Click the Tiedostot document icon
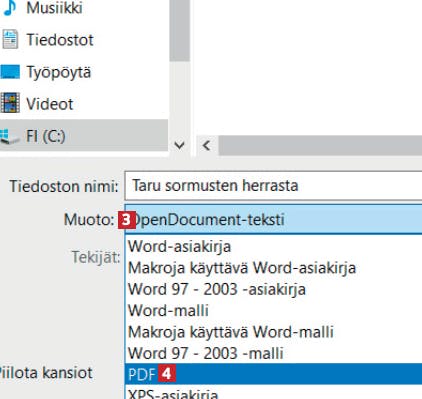This screenshot has width=422, height=399. [x=10, y=39]
